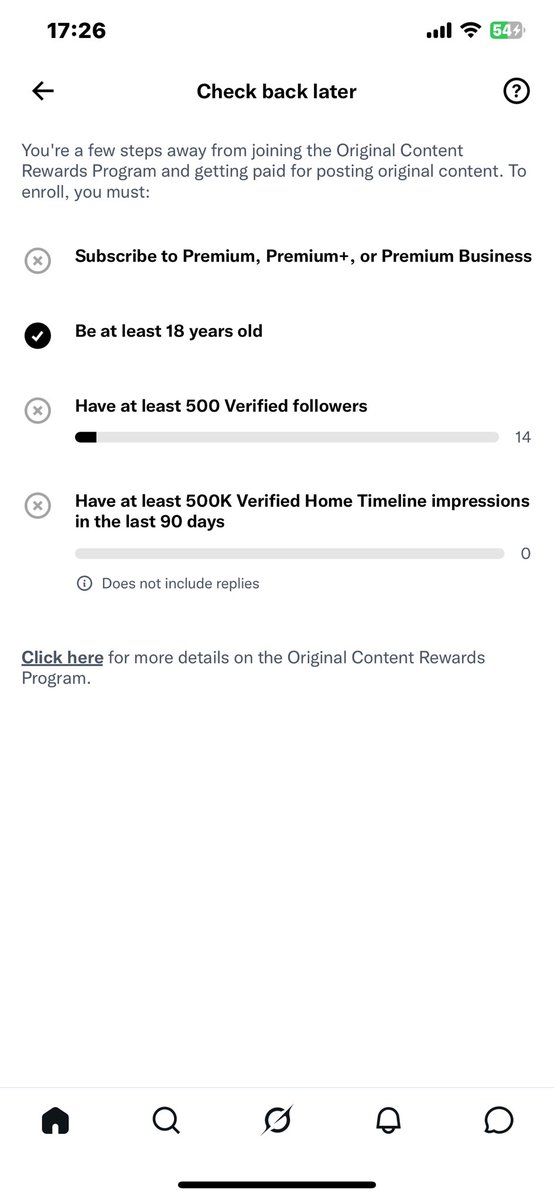Image resolution: width=554 pixels, height=1199 pixels.
Task: Open help via question mark icon
Action: click(517, 91)
